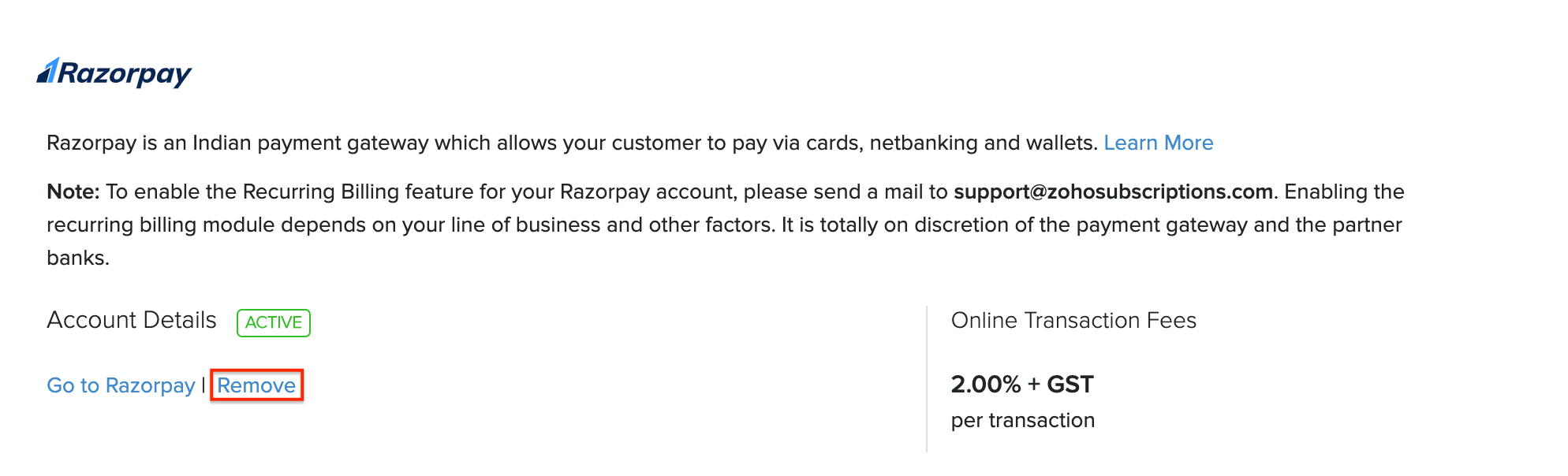Follow the Go to Razorpay link
The width and height of the screenshot is (1568, 476).
pos(121,385)
